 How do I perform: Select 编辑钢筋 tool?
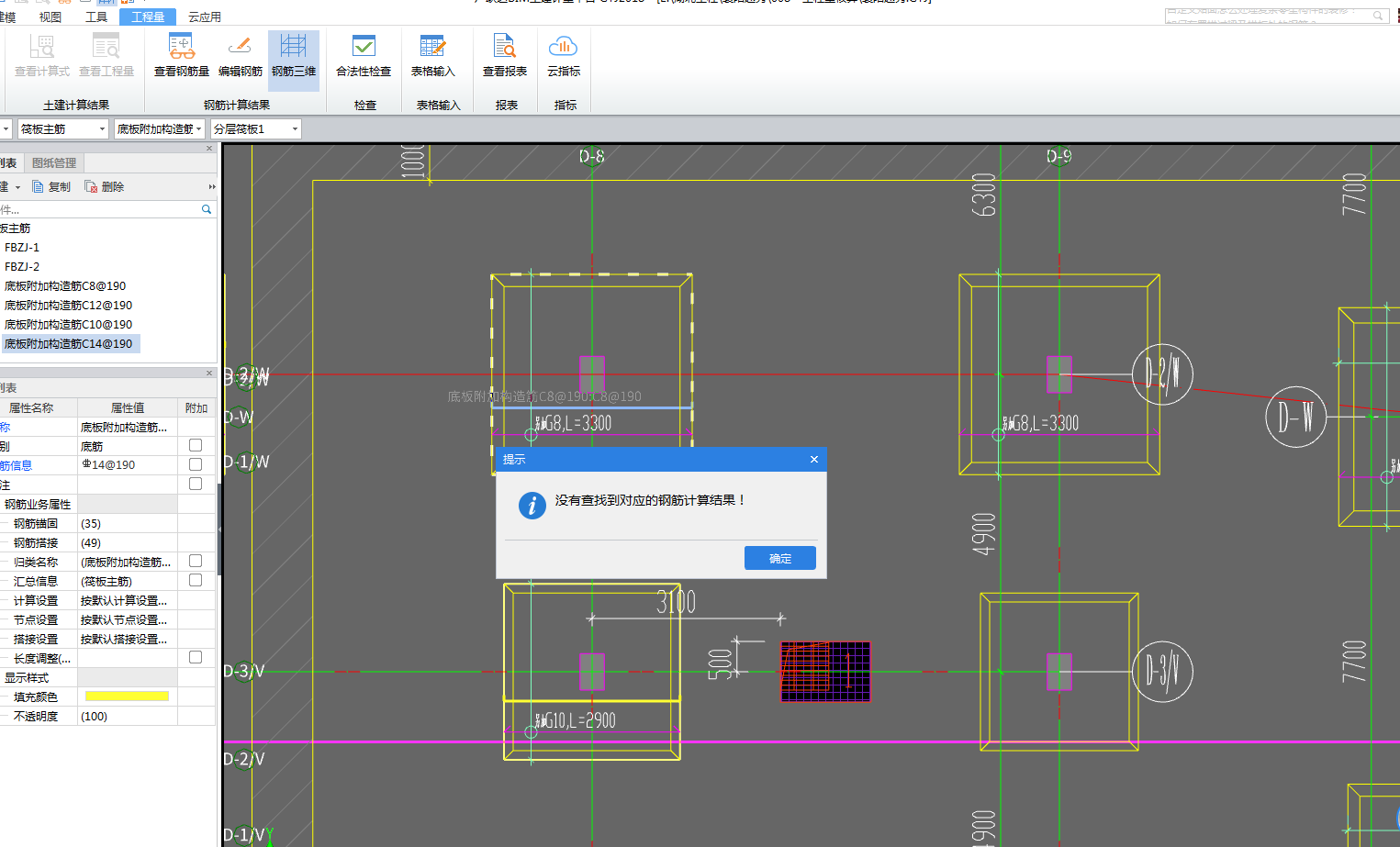(241, 55)
